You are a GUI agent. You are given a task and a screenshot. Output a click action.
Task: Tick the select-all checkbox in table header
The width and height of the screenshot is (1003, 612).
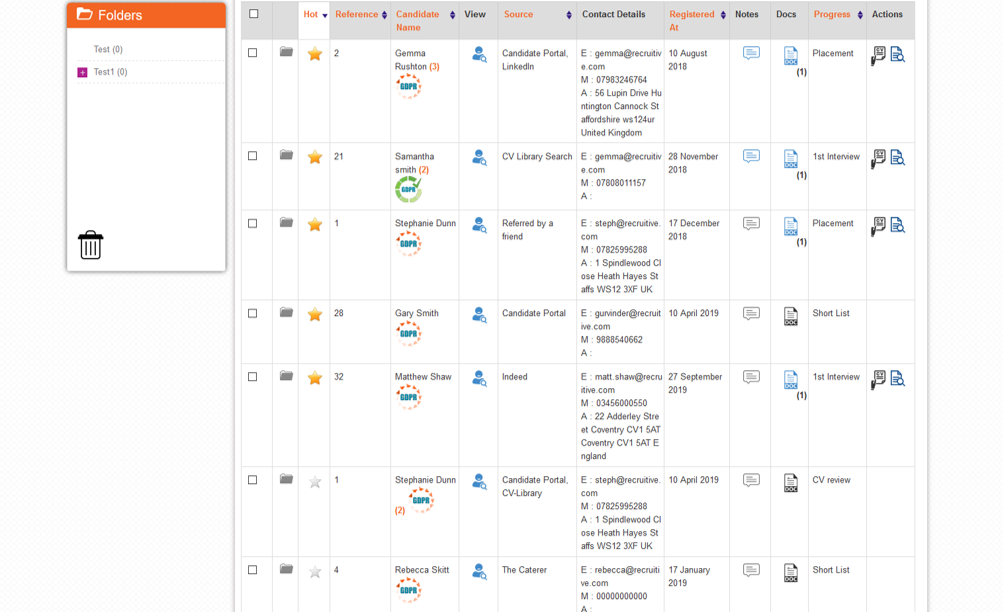pyautogui.click(x=254, y=13)
